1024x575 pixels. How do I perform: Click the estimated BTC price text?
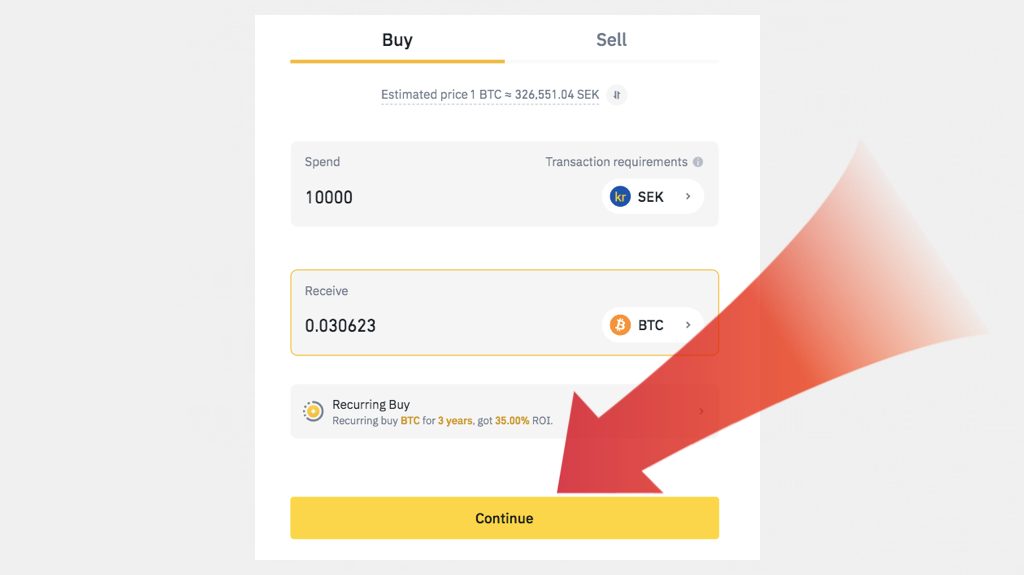point(490,95)
